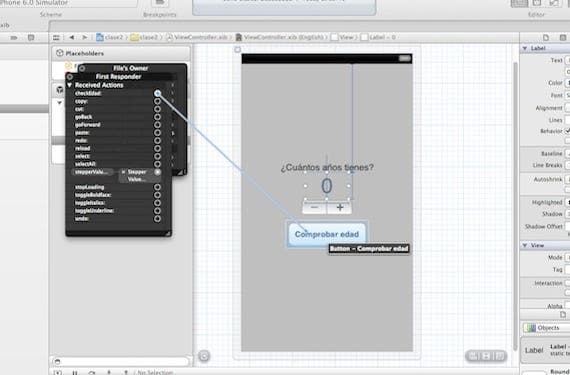570x375 pixels.
Task: Click the View item in the jump bar
Action: coord(342,37)
